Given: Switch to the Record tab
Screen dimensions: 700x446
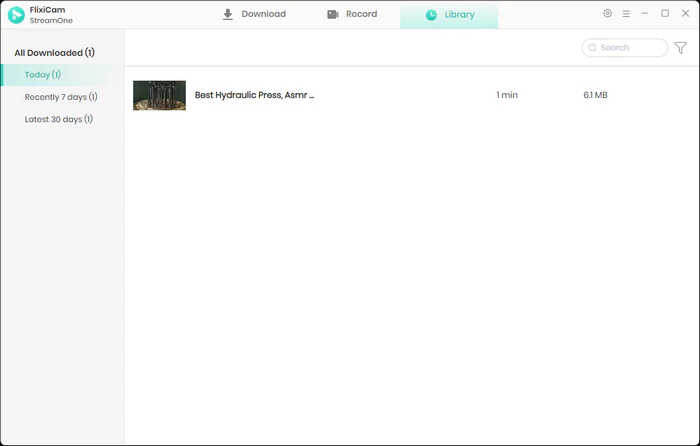Looking at the screenshot, I should pyautogui.click(x=352, y=15).
